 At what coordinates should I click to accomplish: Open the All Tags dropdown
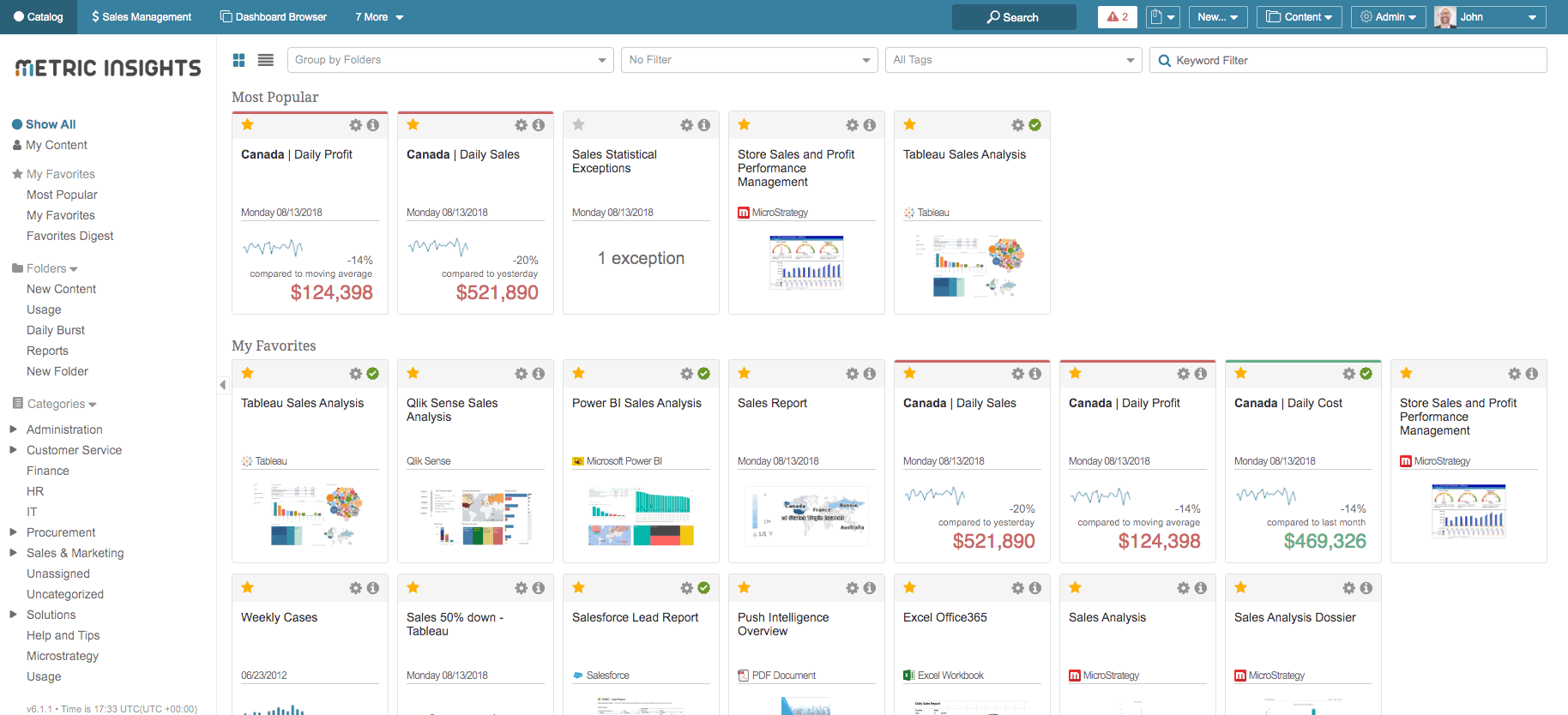(x=1013, y=60)
